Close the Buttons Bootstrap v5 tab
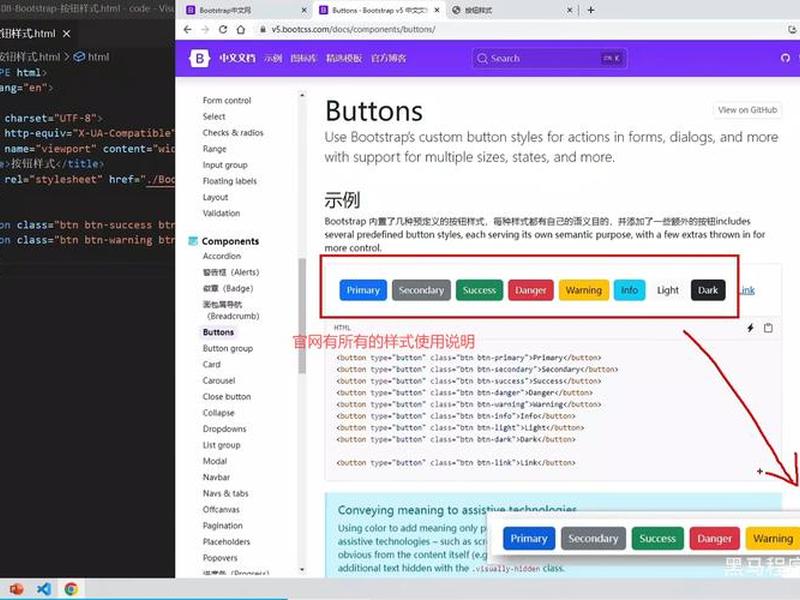 (x=437, y=10)
